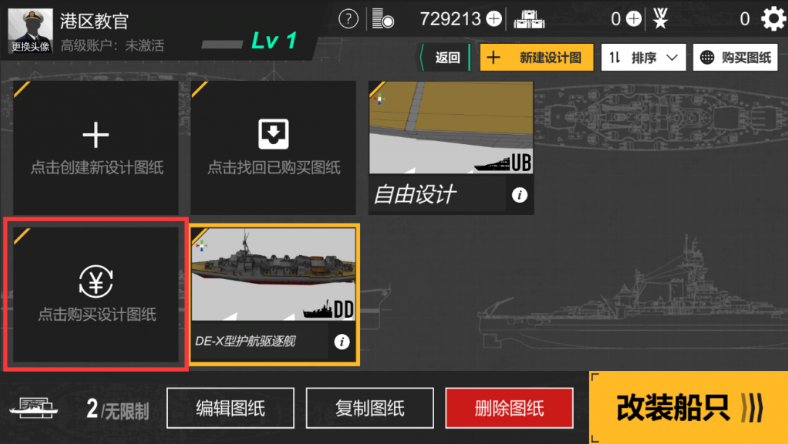Select 点击找回已购买图纸 tile
Image resolution: width=788 pixels, height=444 pixels.
pos(273,148)
